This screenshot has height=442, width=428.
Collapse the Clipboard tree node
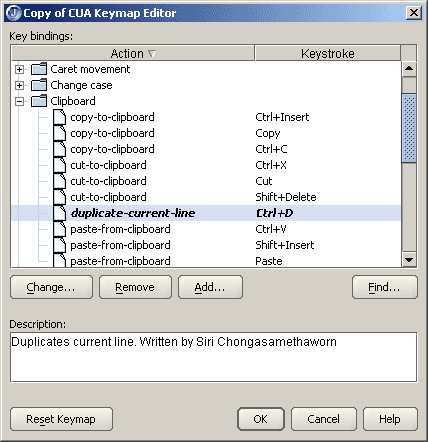(x=20, y=101)
